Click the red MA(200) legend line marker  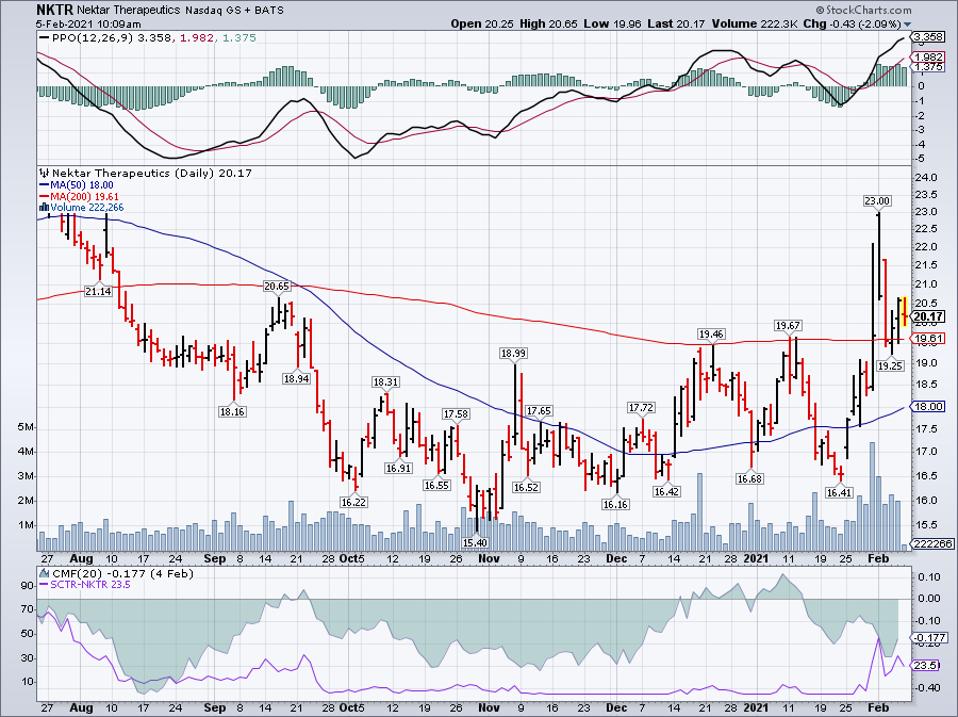coord(43,197)
